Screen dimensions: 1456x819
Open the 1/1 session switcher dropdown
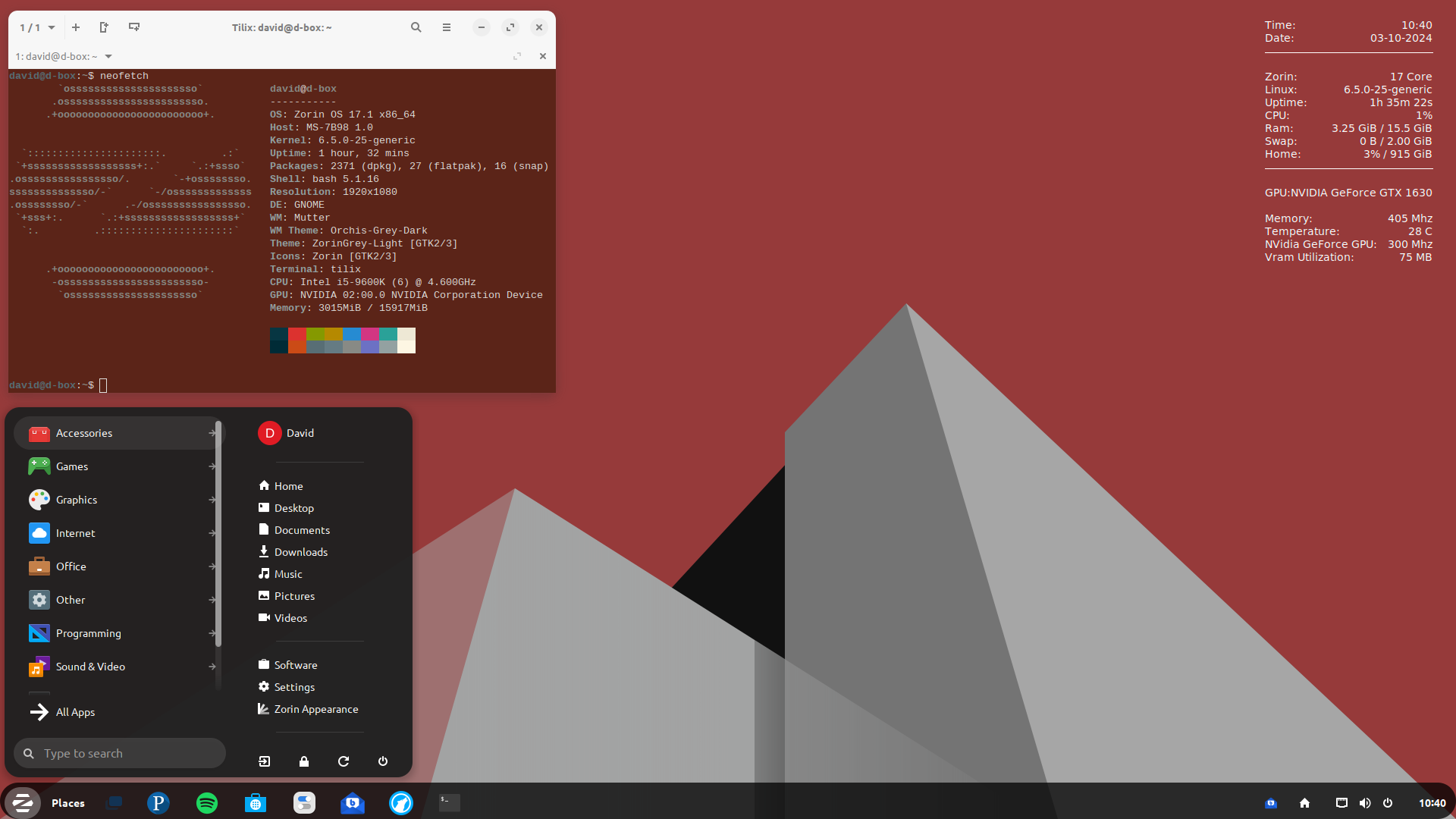37,27
